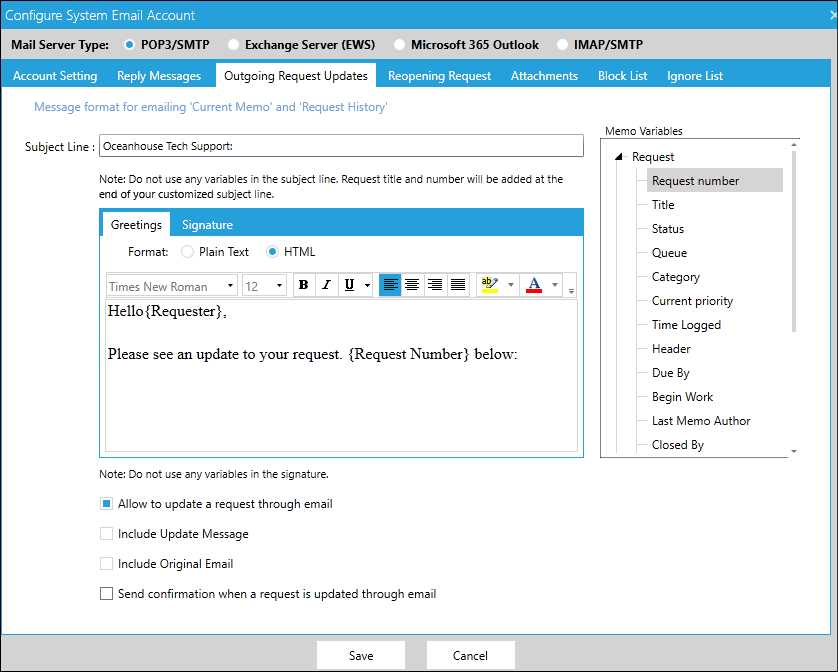
Task: Select IMAP/SMTP mail server type
Action: 562,45
